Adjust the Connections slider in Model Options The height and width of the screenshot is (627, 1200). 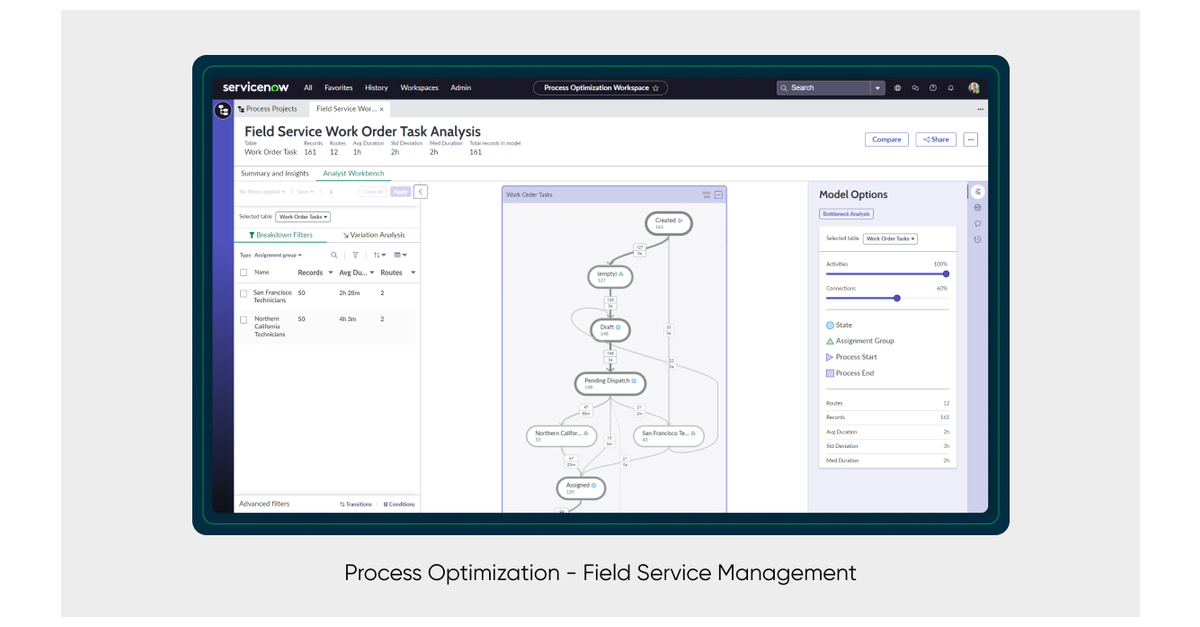pyautogui.click(x=896, y=298)
